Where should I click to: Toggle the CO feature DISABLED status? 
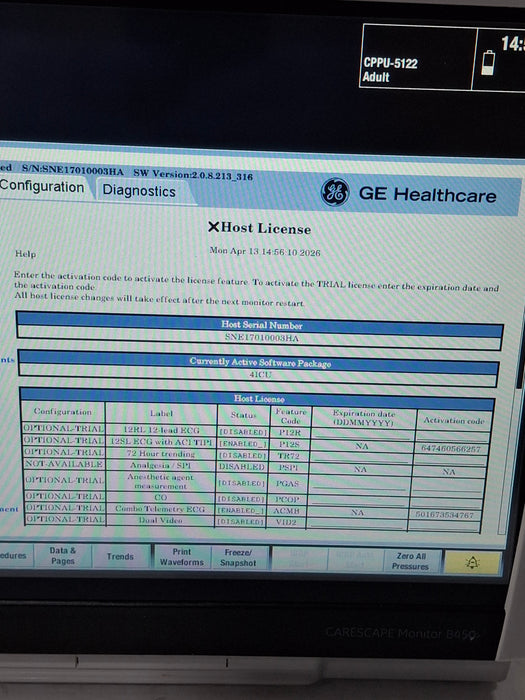click(242, 499)
